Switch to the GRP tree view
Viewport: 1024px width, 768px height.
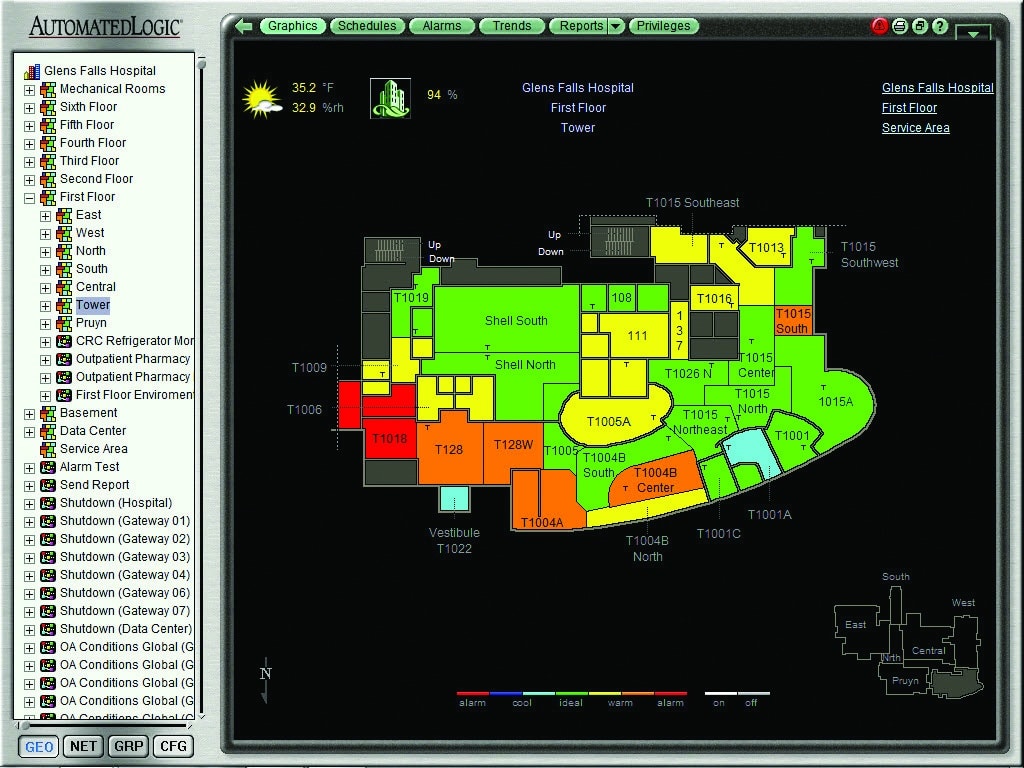[x=128, y=746]
